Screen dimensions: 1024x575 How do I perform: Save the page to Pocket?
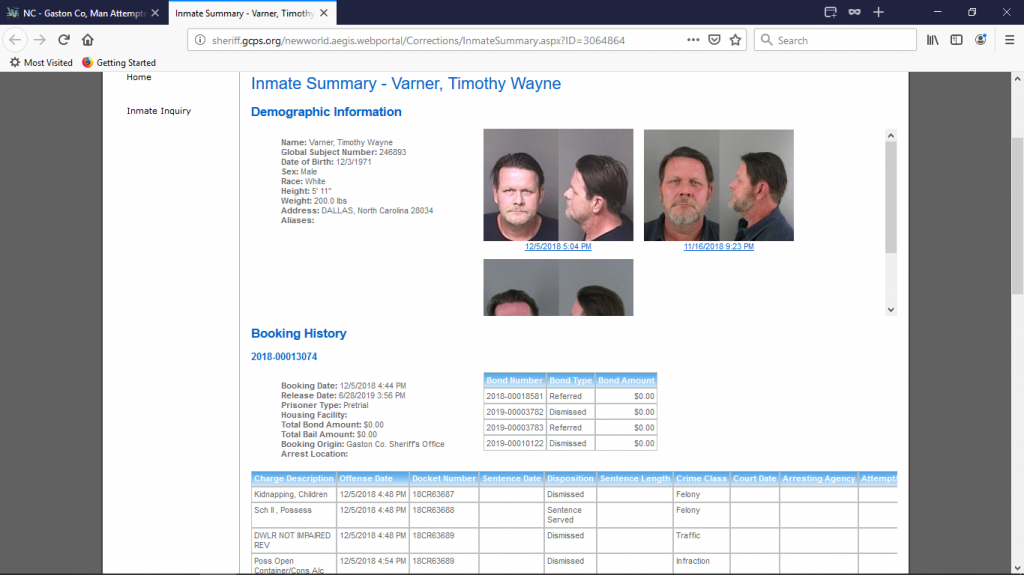(715, 40)
